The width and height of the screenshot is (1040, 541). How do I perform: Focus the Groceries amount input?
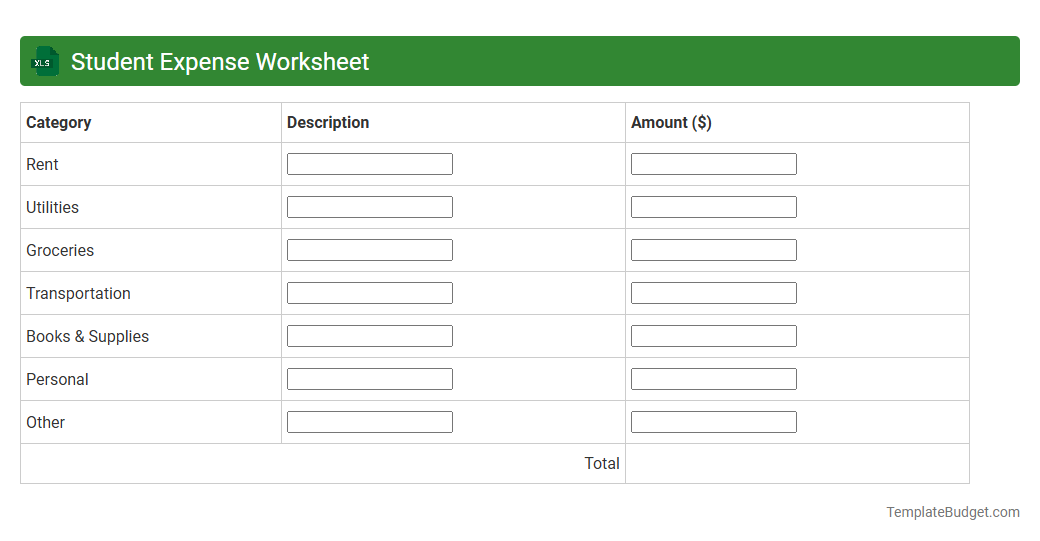[714, 250]
